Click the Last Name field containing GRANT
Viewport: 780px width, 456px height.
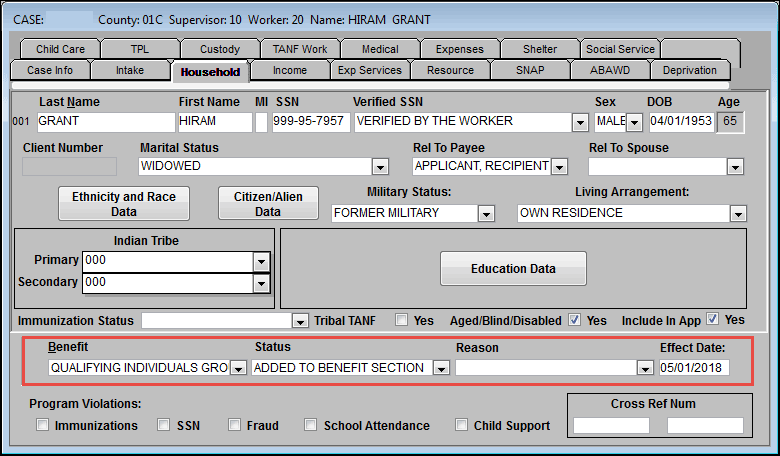click(106, 122)
